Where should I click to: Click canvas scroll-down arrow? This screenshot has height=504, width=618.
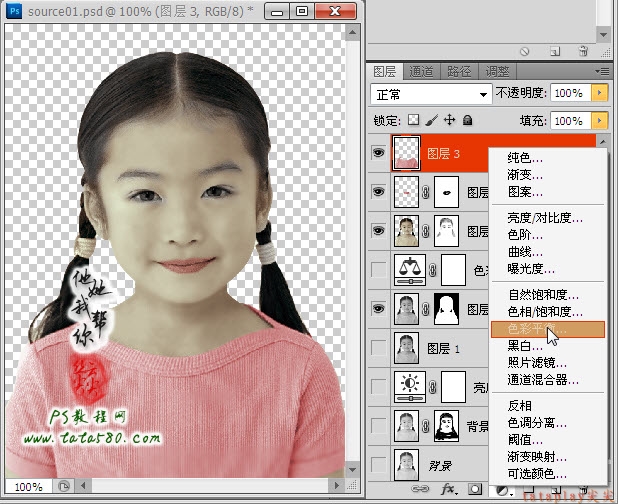coord(352,470)
